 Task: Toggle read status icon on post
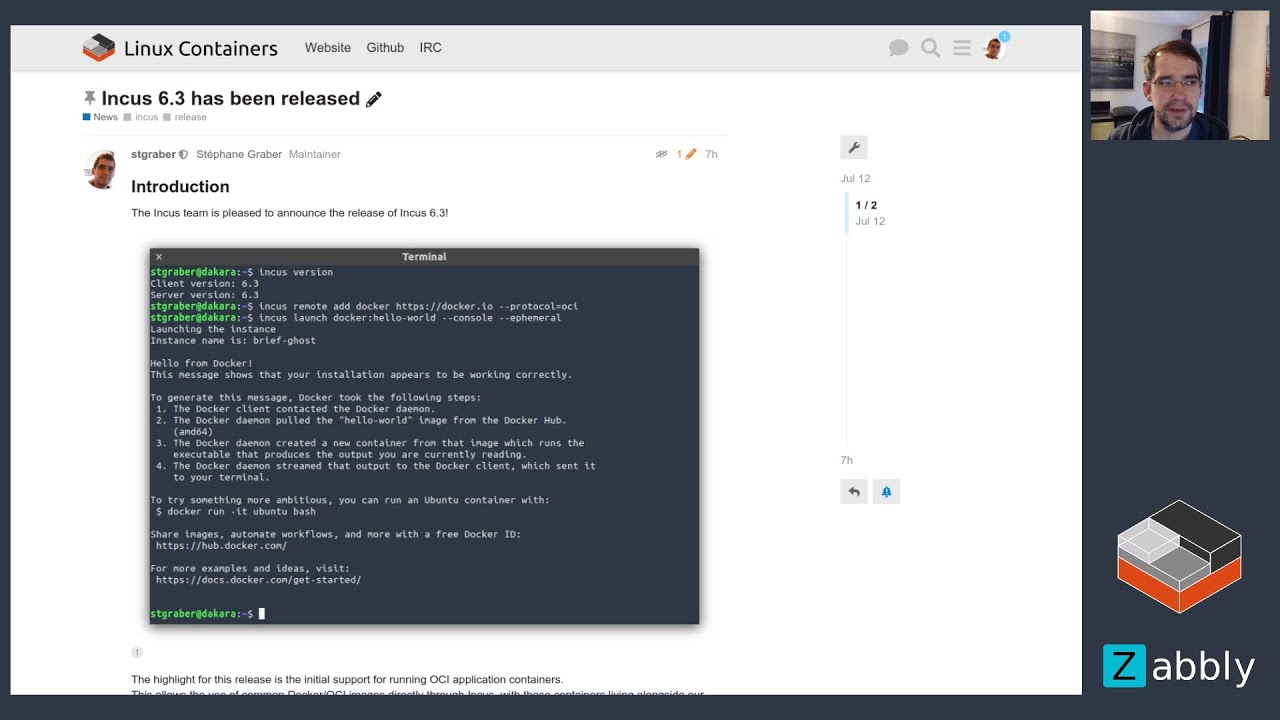click(661, 154)
